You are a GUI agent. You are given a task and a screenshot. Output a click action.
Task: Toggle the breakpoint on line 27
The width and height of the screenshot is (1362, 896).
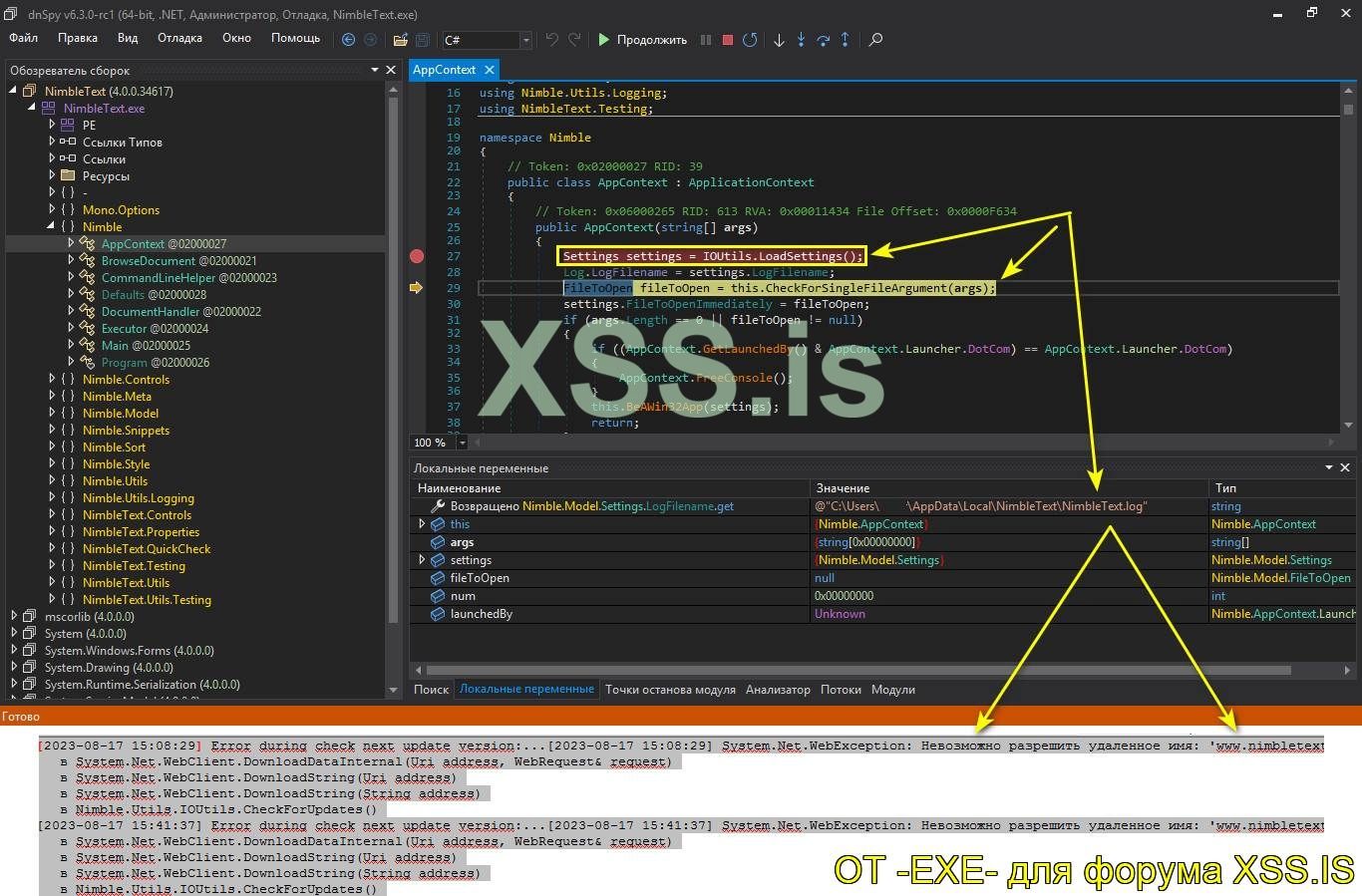point(417,256)
